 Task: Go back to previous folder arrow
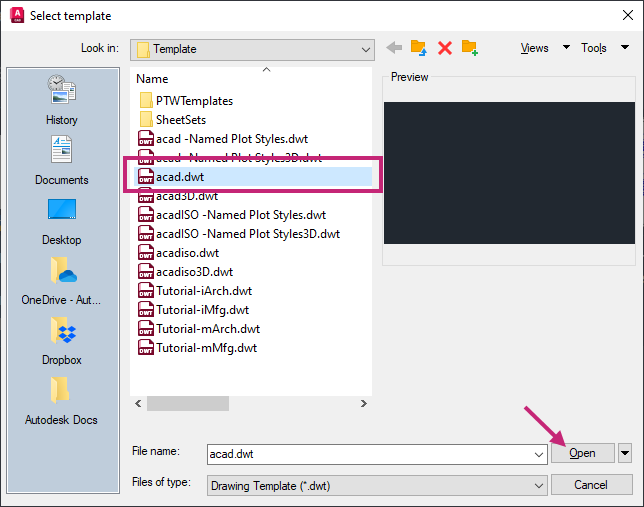point(394,48)
